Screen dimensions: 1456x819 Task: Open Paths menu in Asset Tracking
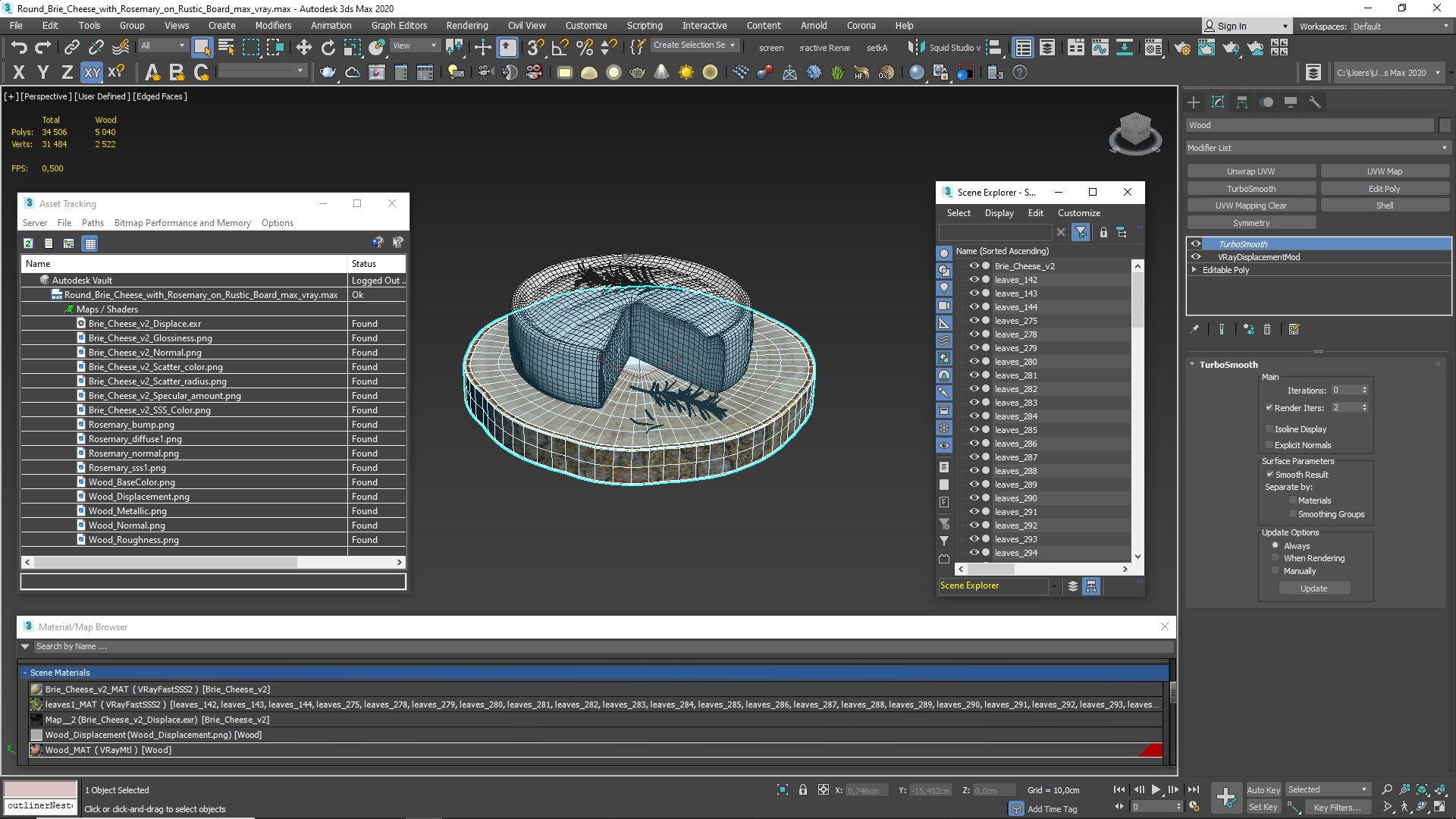click(93, 223)
